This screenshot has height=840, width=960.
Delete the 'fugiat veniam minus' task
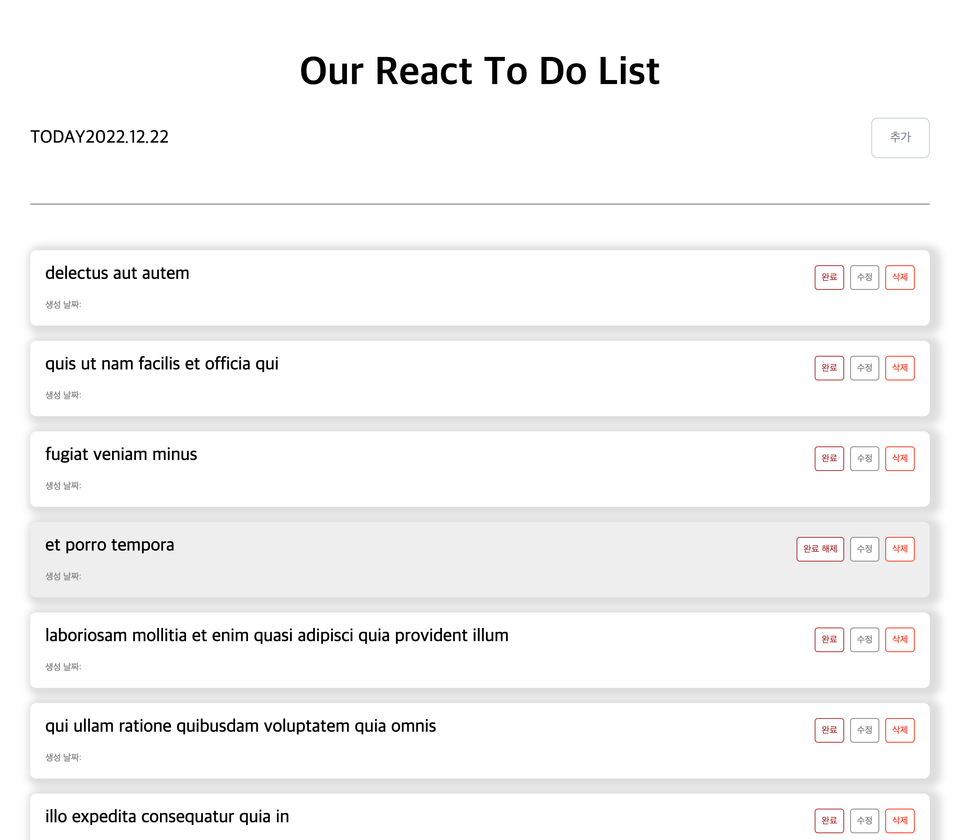pyautogui.click(x=900, y=459)
